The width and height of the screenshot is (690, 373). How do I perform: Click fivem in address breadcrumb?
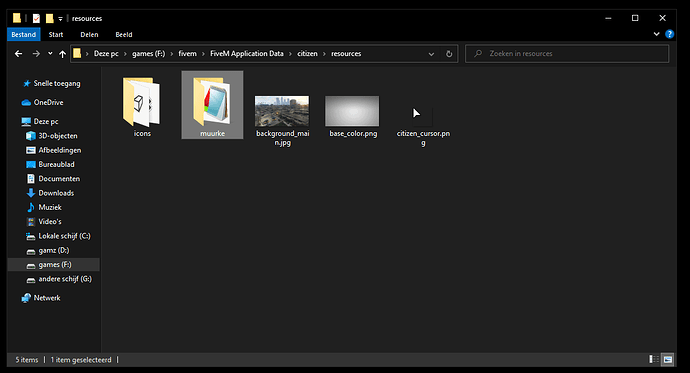click(x=187, y=54)
